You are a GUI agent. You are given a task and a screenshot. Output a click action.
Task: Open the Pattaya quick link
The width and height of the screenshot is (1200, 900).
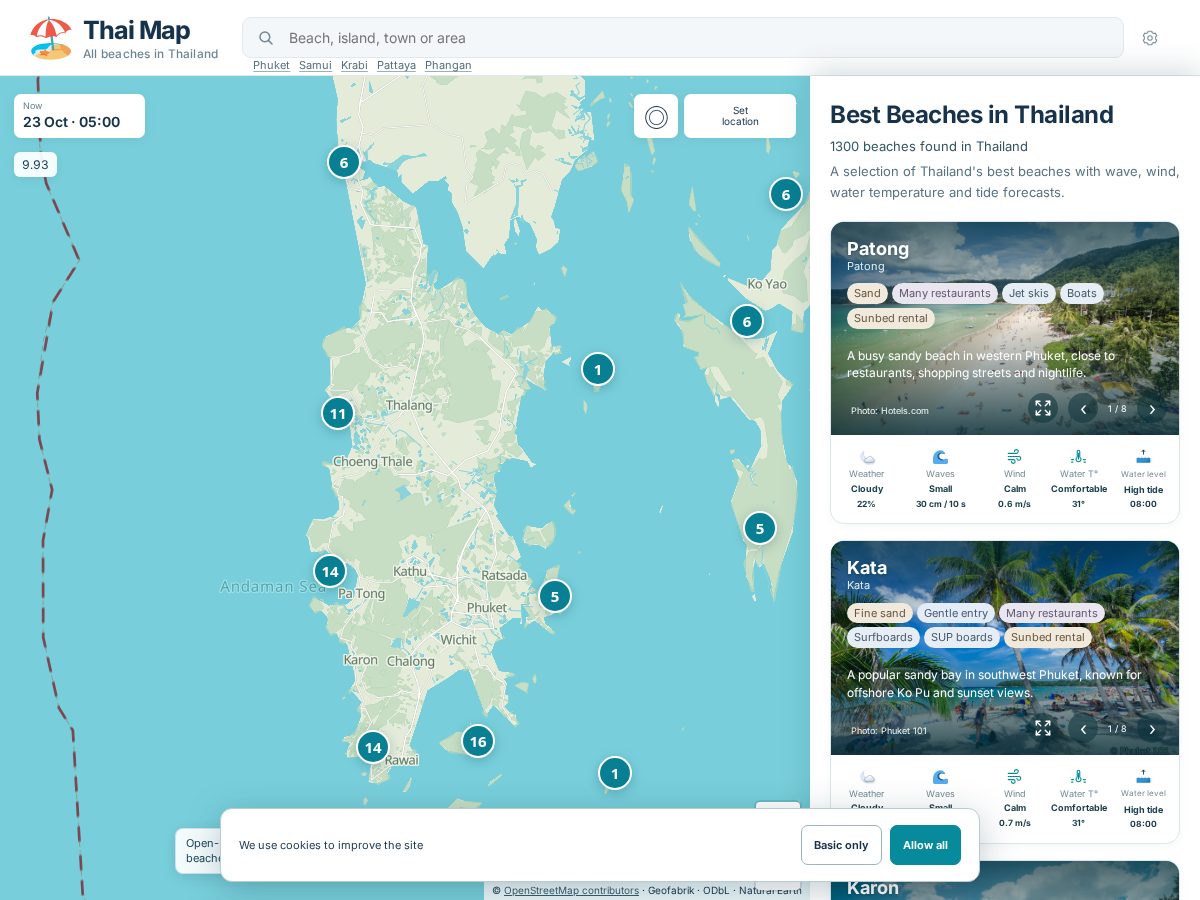click(396, 65)
